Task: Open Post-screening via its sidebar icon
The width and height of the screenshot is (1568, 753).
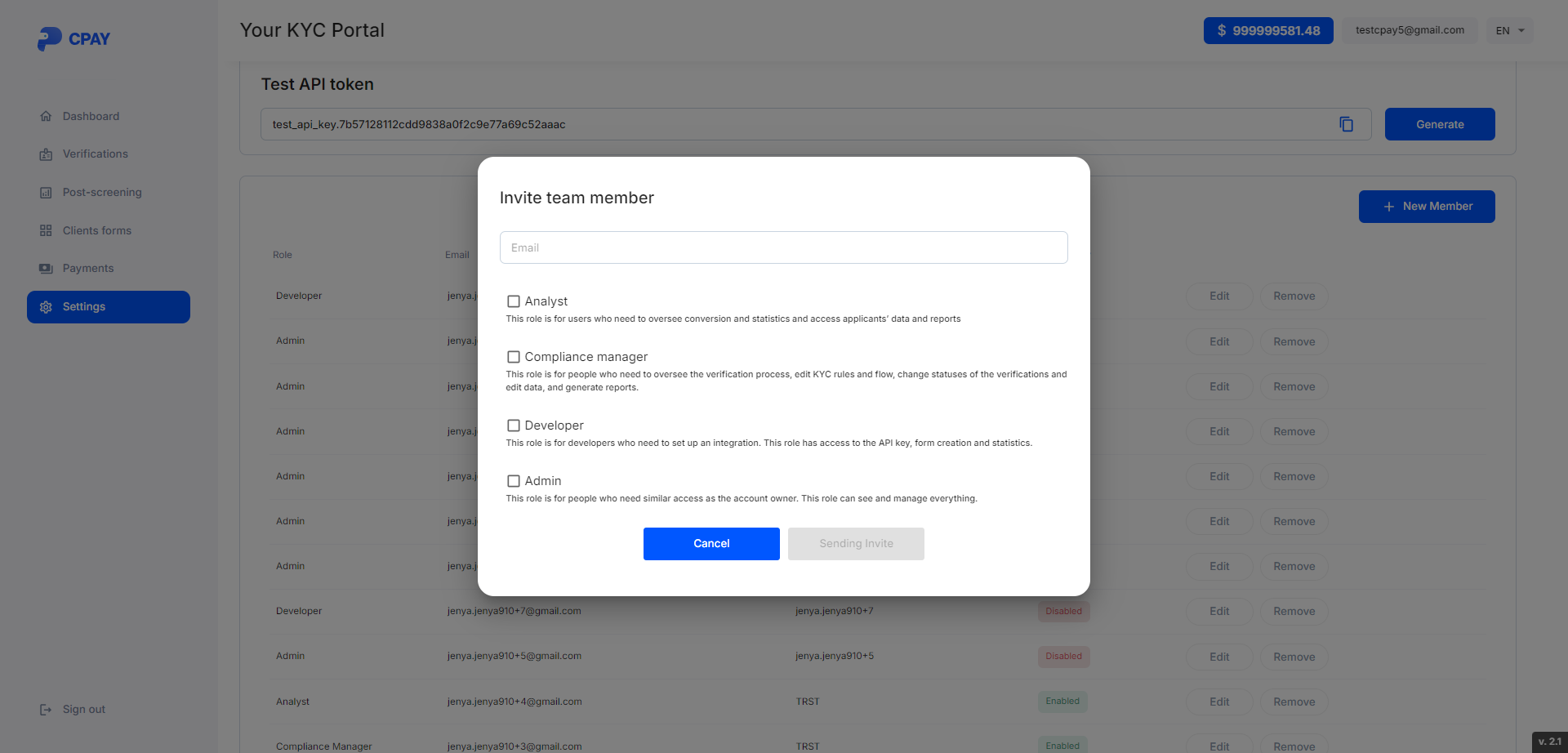Action: (47, 192)
